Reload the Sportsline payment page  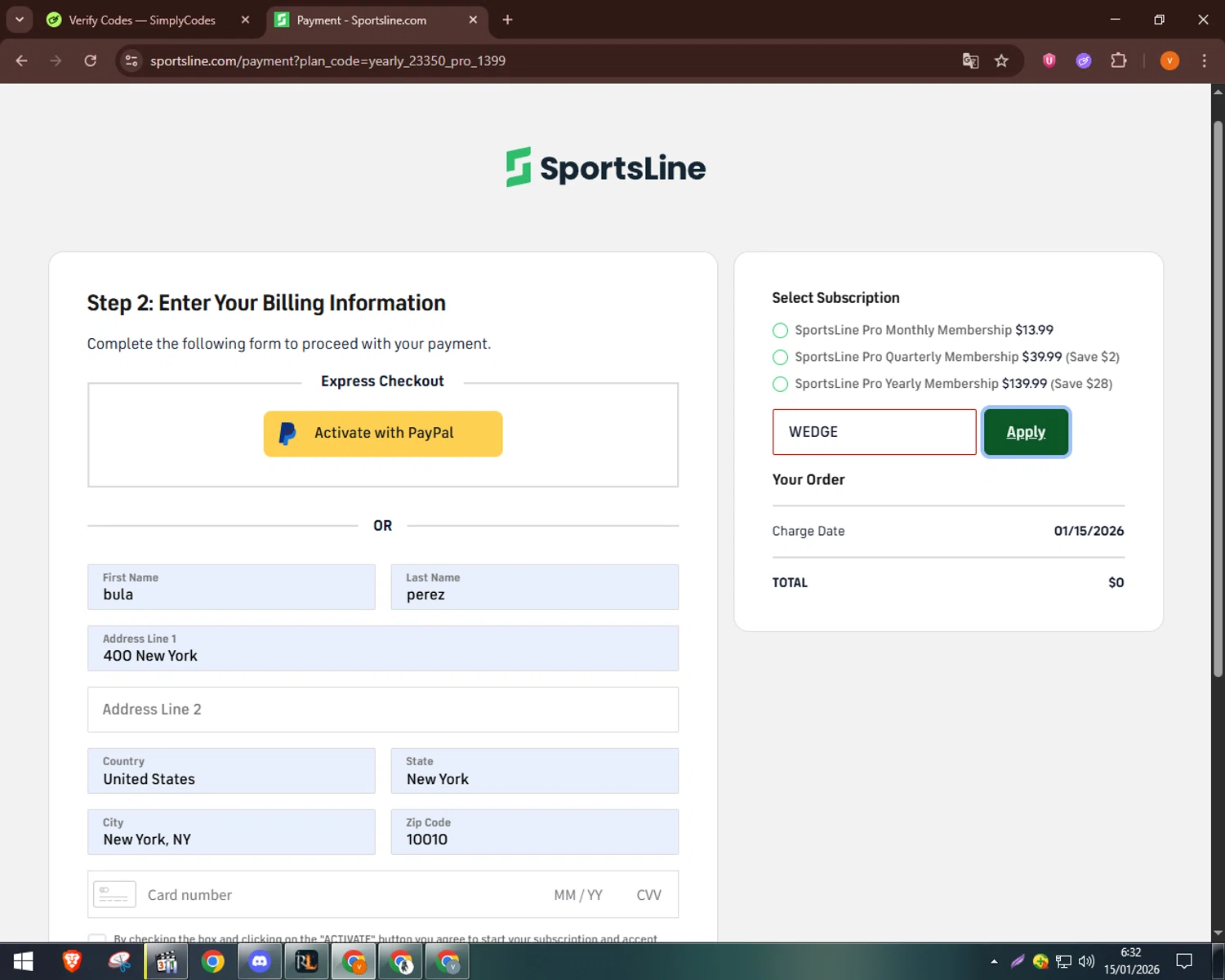(91, 60)
